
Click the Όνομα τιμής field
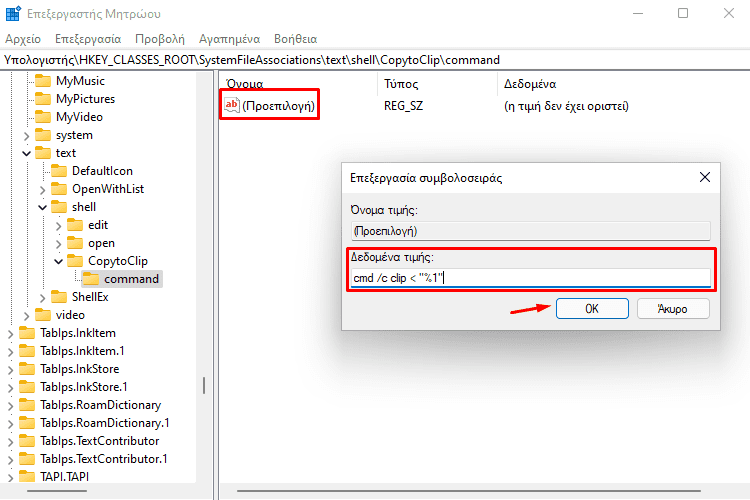tap(530, 231)
